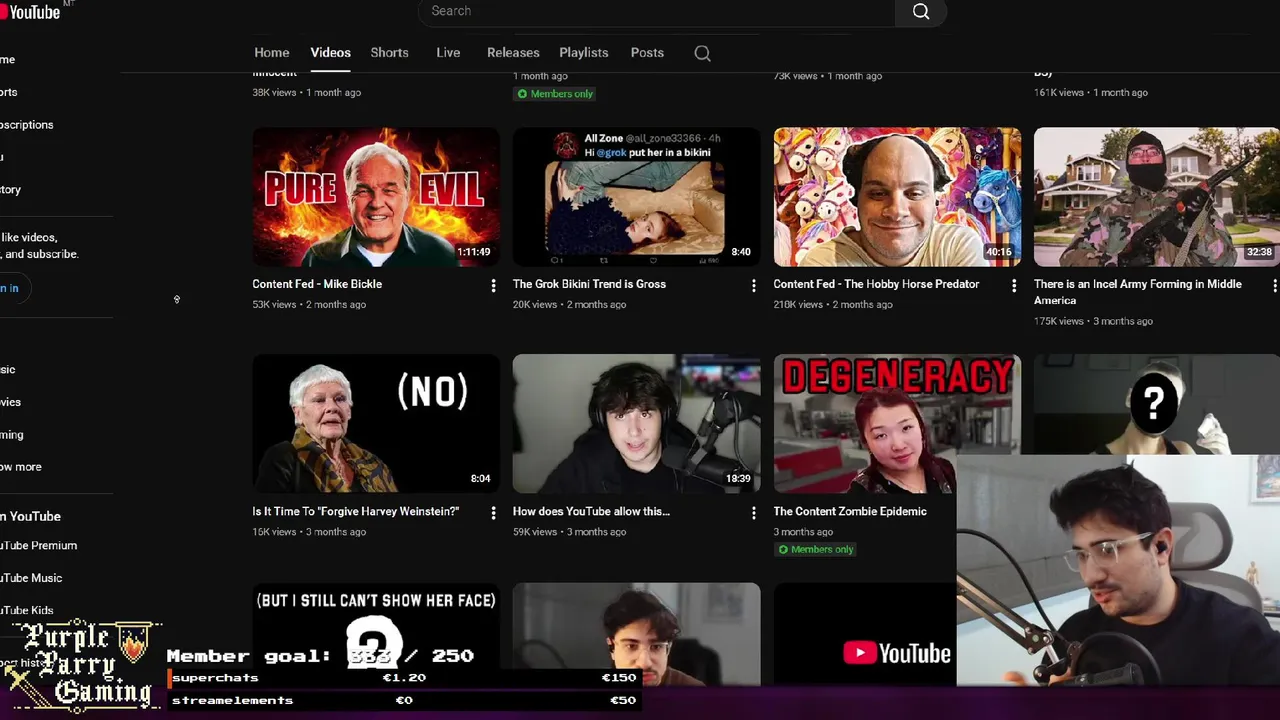Open the Incel Army video thumbnail
This screenshot has height=720, width=1280.
(x=1157, y=197)
